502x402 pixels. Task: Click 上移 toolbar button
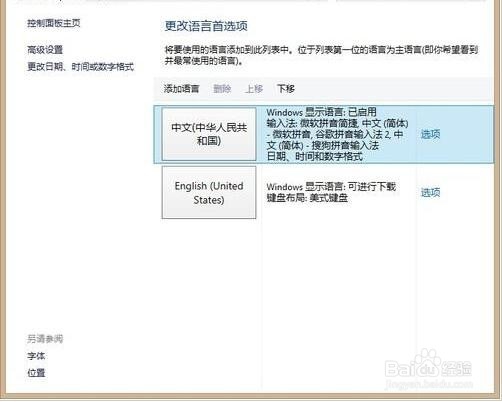[254, 89]
